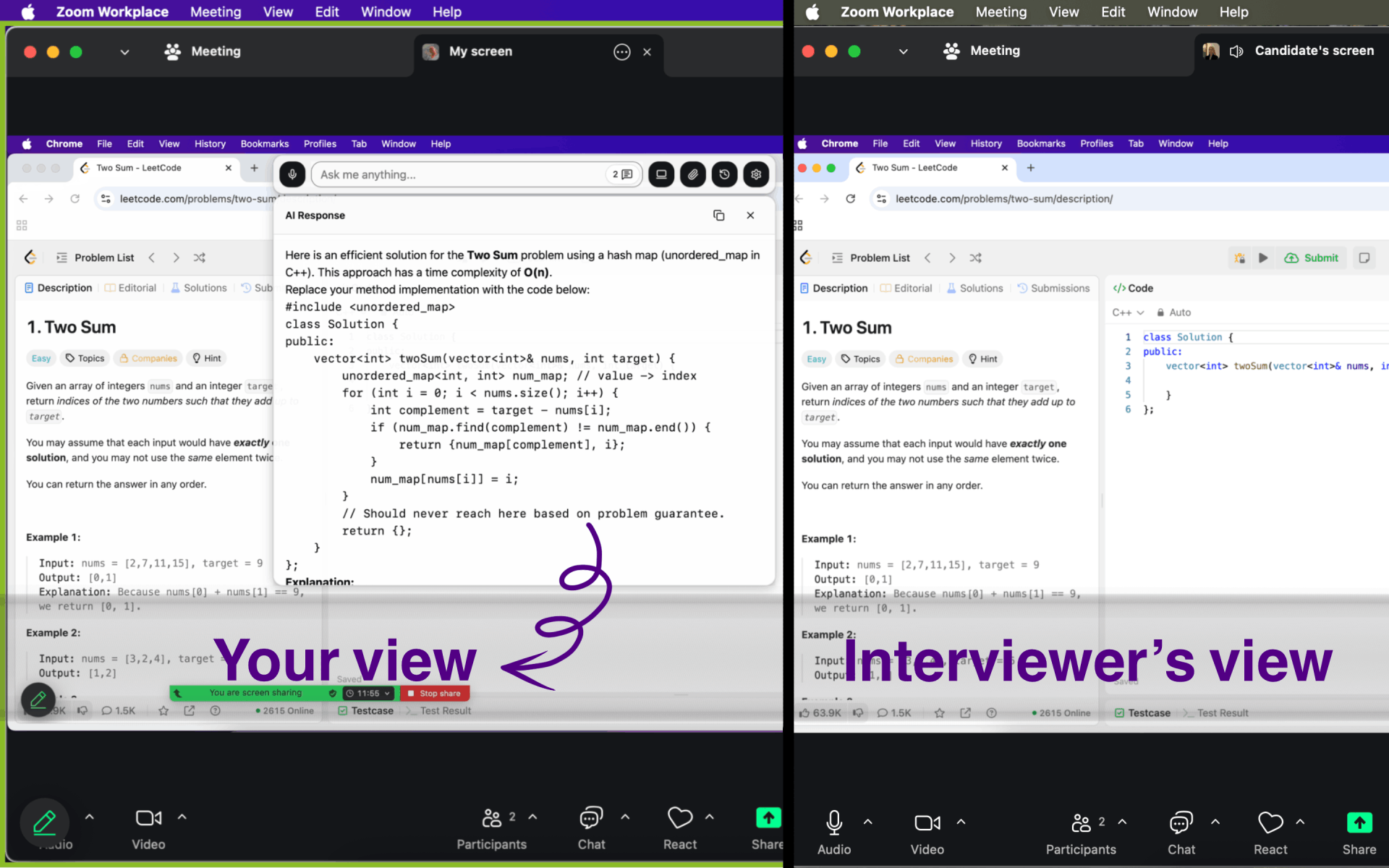Open Test Result tab in interviewer's view
This screenshot has width=1389, height=868.
coord(1216,713)
